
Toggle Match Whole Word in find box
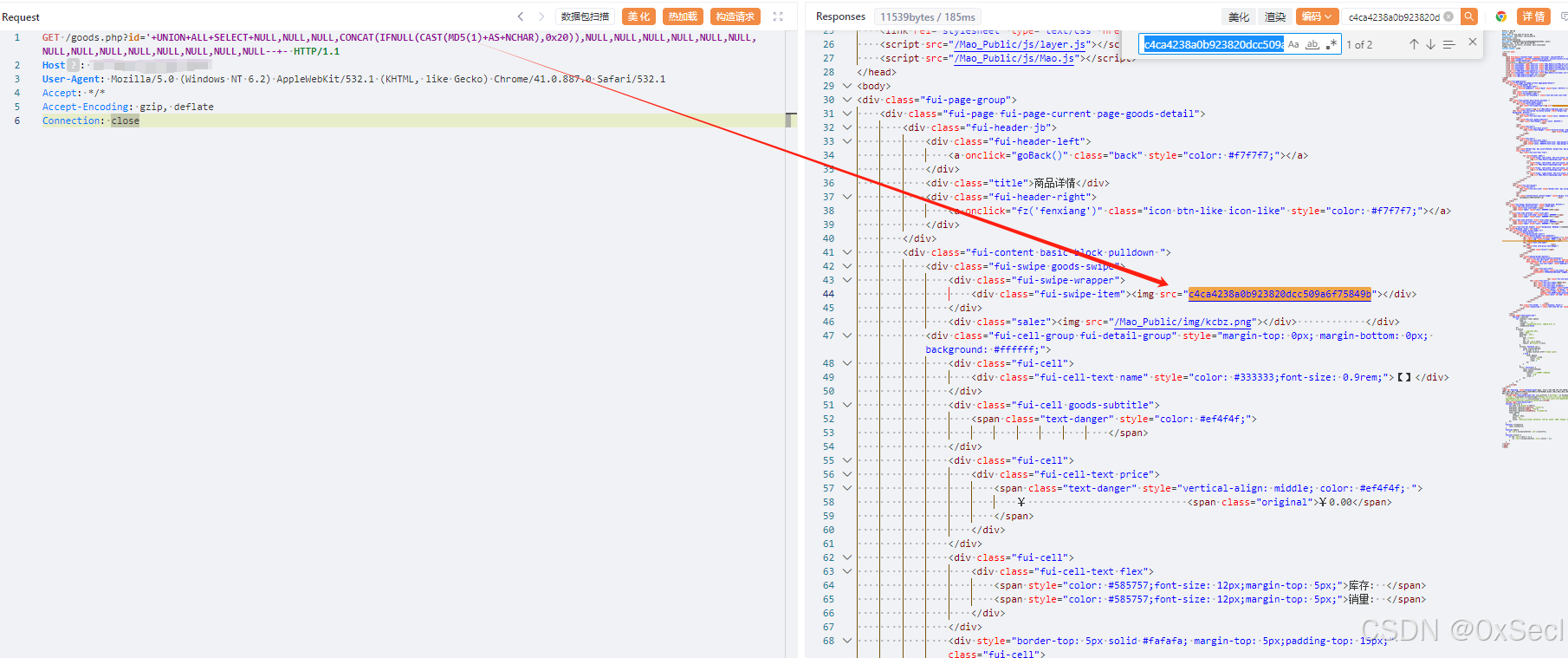coord(1312,44)
